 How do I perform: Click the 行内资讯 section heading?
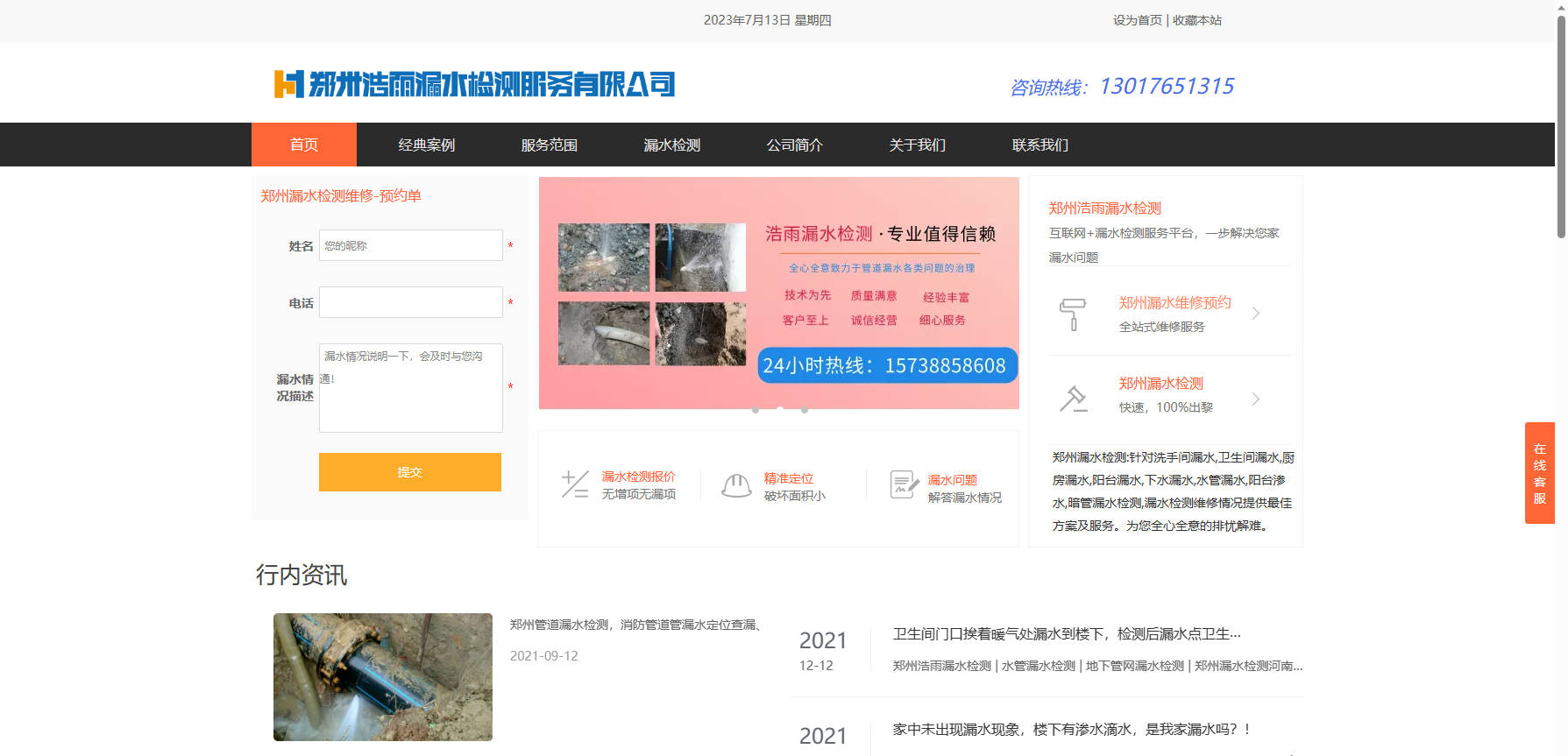[302, 575]
